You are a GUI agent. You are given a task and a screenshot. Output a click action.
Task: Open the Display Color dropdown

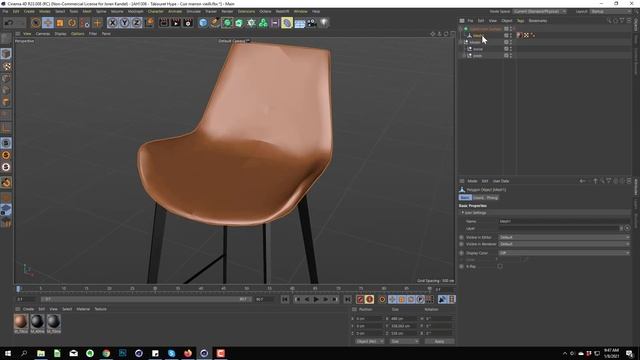pos(564,253)
